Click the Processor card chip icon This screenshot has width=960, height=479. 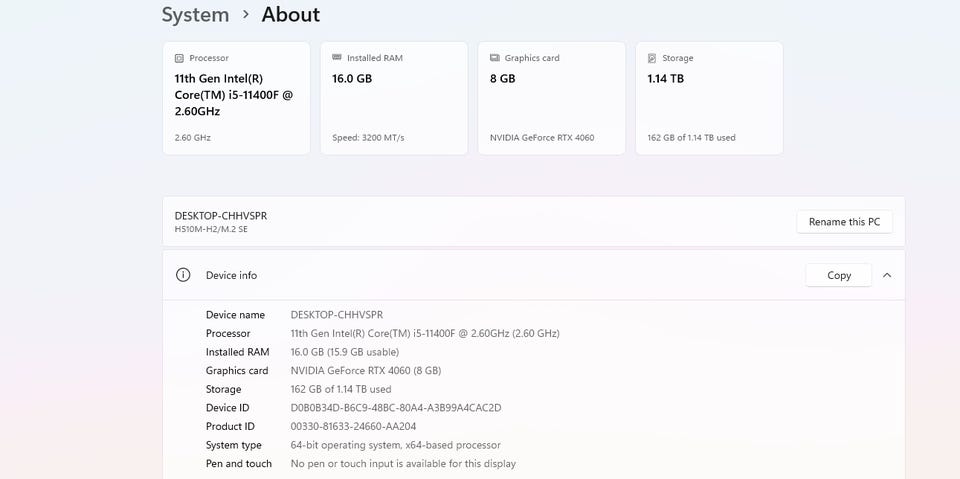point(179,58)
